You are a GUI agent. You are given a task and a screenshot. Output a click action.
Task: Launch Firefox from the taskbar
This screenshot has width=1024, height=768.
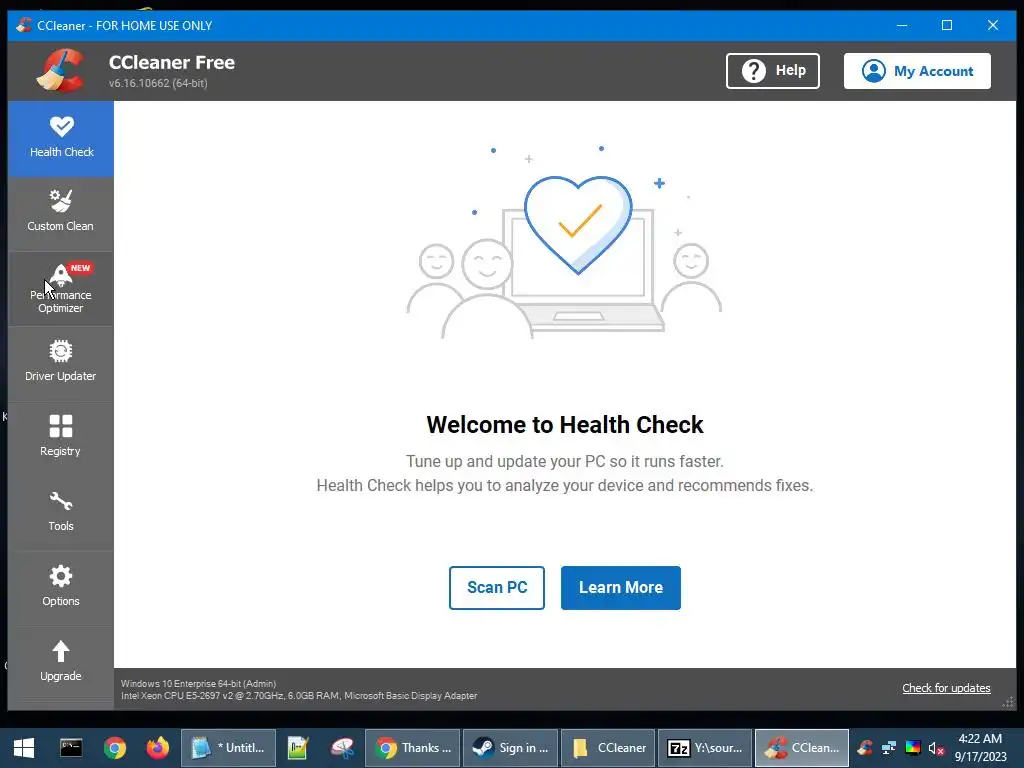[157, 748]
